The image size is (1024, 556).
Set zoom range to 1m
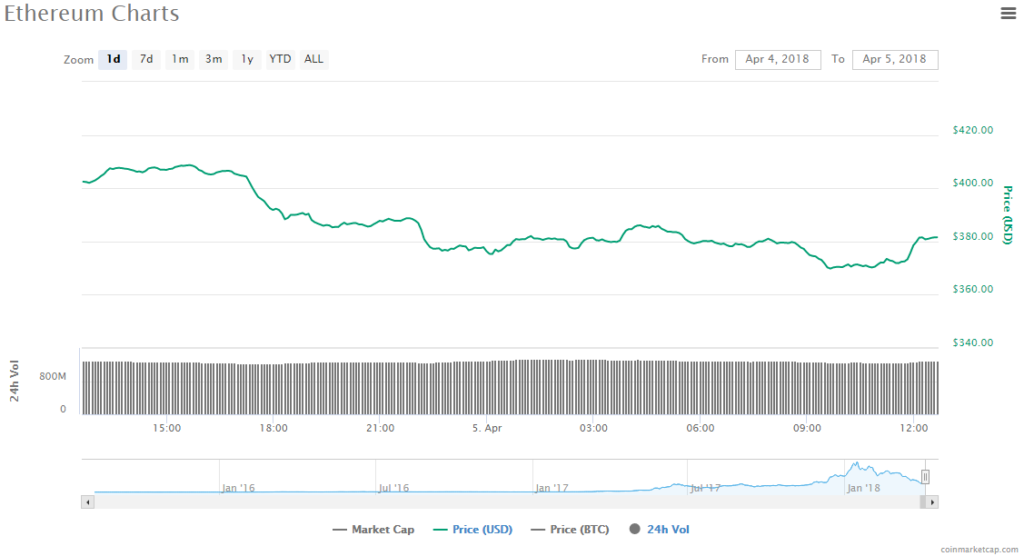point(180,59)
